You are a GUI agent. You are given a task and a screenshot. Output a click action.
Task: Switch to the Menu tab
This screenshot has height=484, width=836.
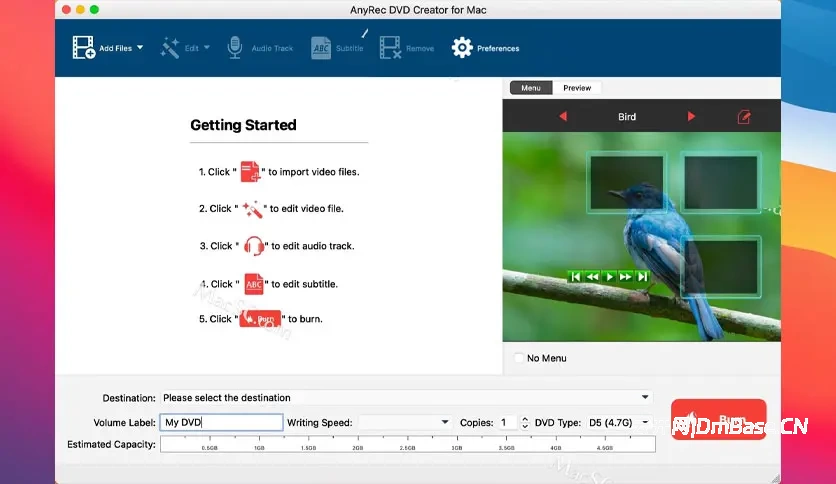[x=530, y=88]
